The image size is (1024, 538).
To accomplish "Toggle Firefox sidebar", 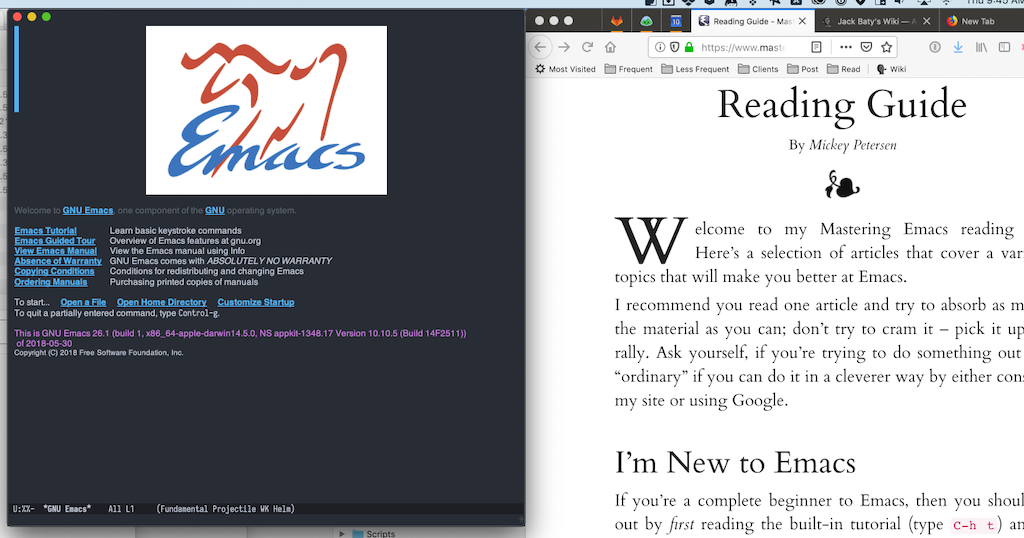I will pos(1004,47).
